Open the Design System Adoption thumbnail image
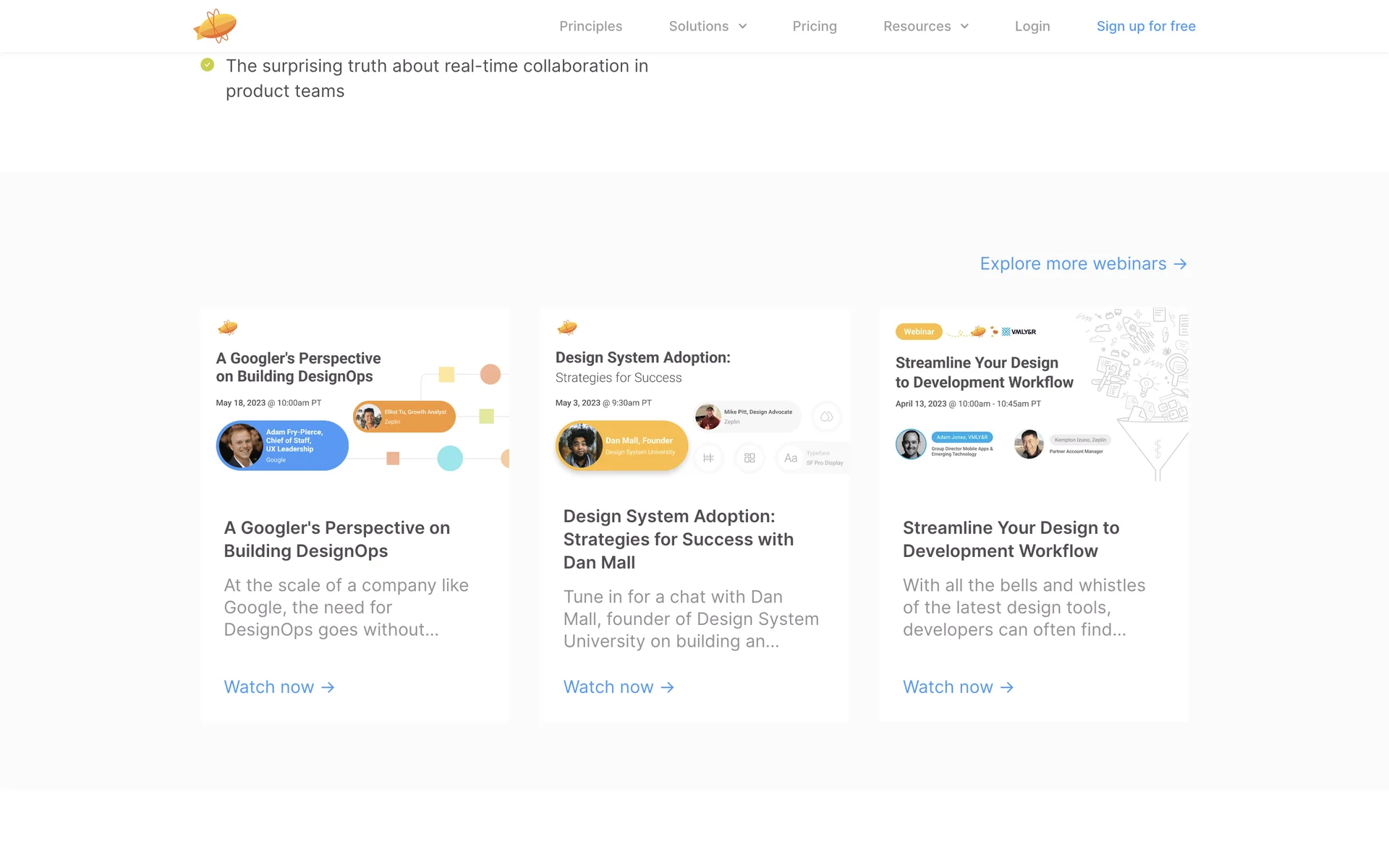 (x=694, y=398)
